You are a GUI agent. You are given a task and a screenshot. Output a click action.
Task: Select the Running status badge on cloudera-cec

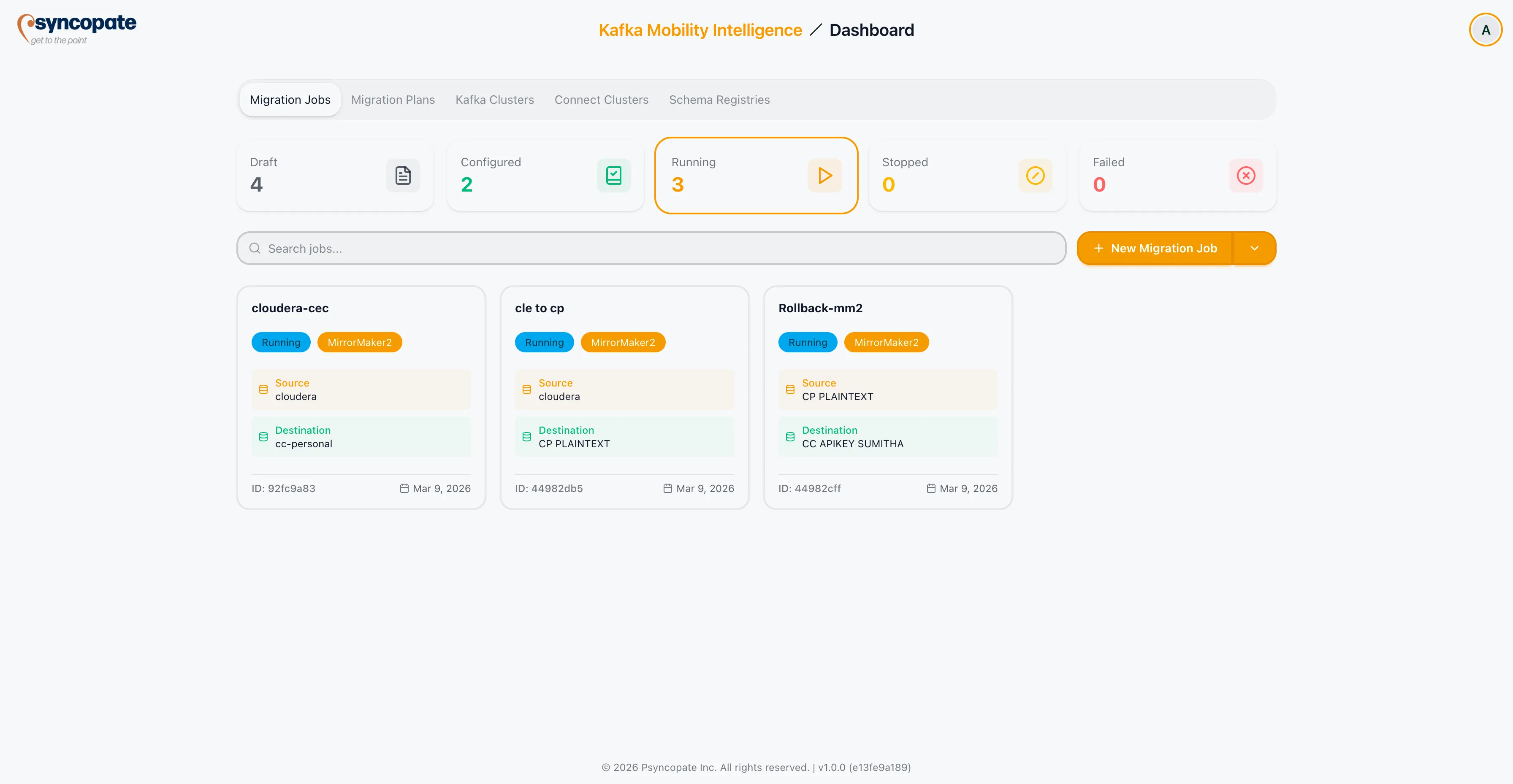(x=281, y=342)
